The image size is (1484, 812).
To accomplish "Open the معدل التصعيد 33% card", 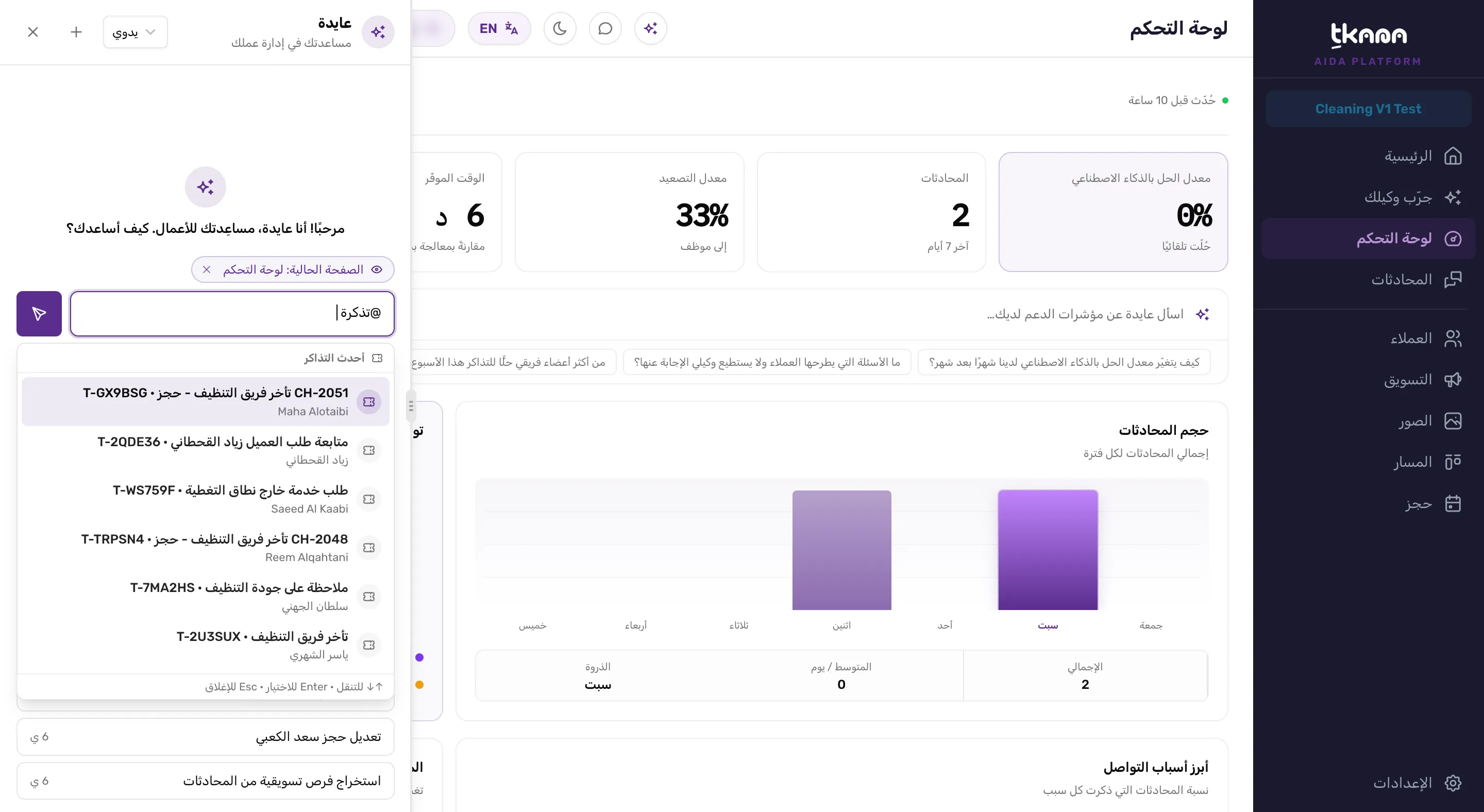I will click(629, 212).
